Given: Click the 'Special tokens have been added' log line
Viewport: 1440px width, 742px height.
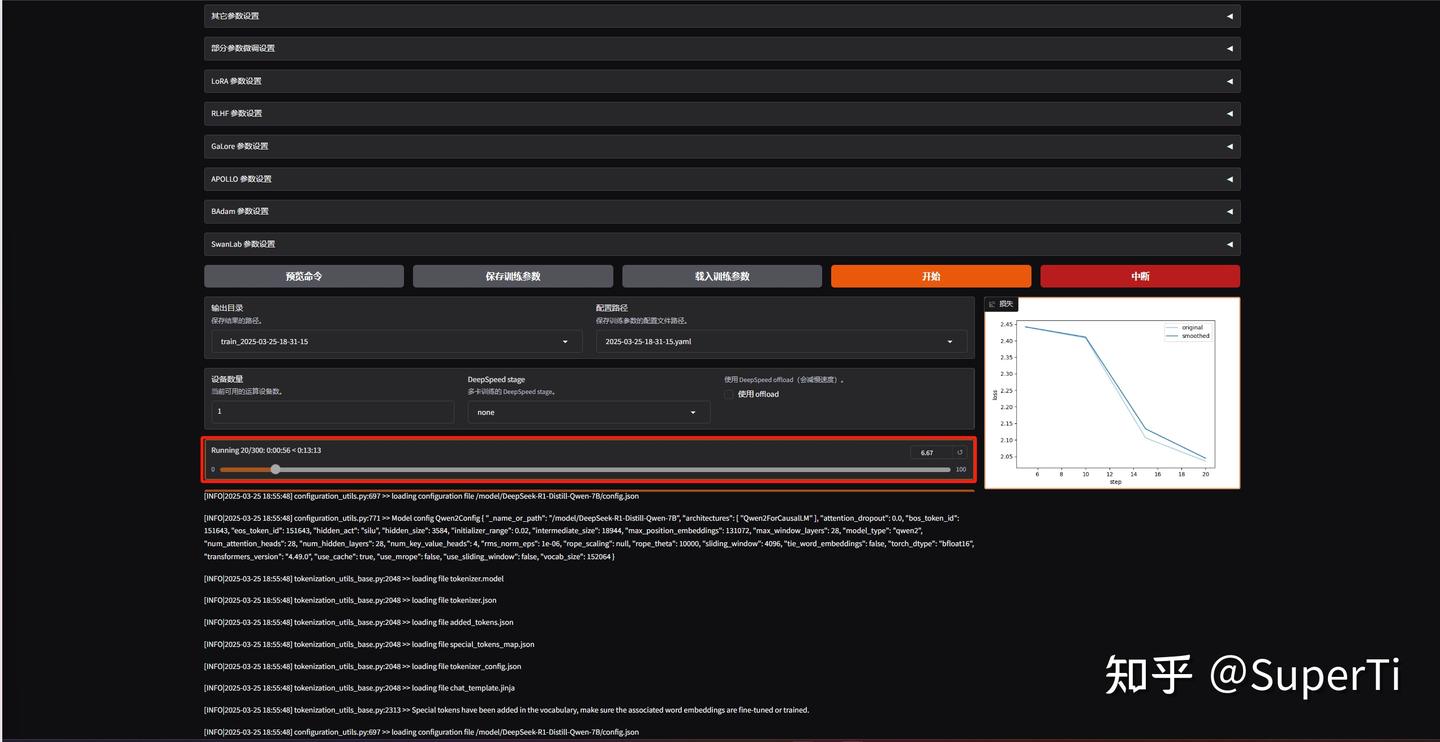Looking at the screenshot, I should [x=506, y=710].
